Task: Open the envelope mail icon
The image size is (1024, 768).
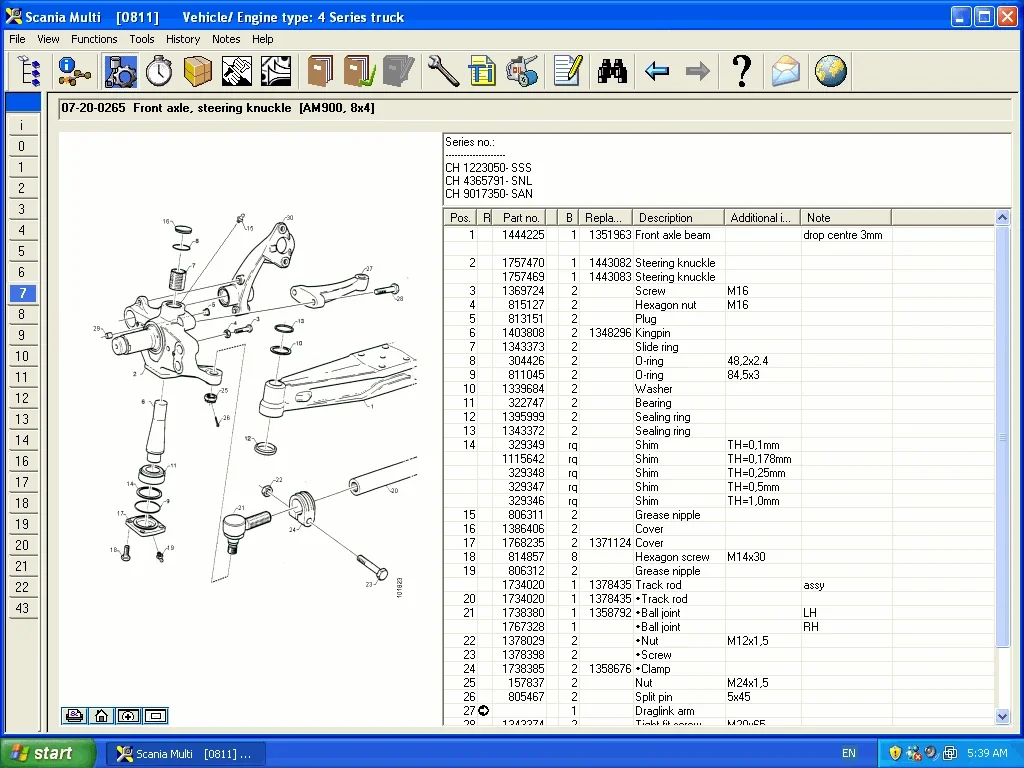Action: [786, 71]
